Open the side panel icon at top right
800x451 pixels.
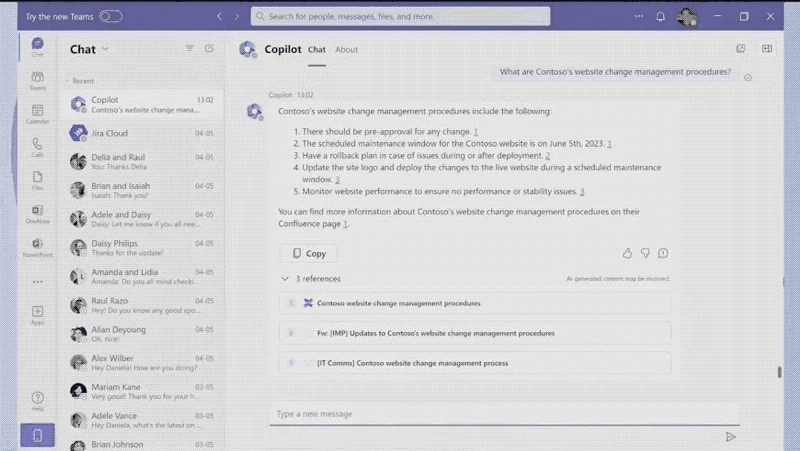coord(767,48)
